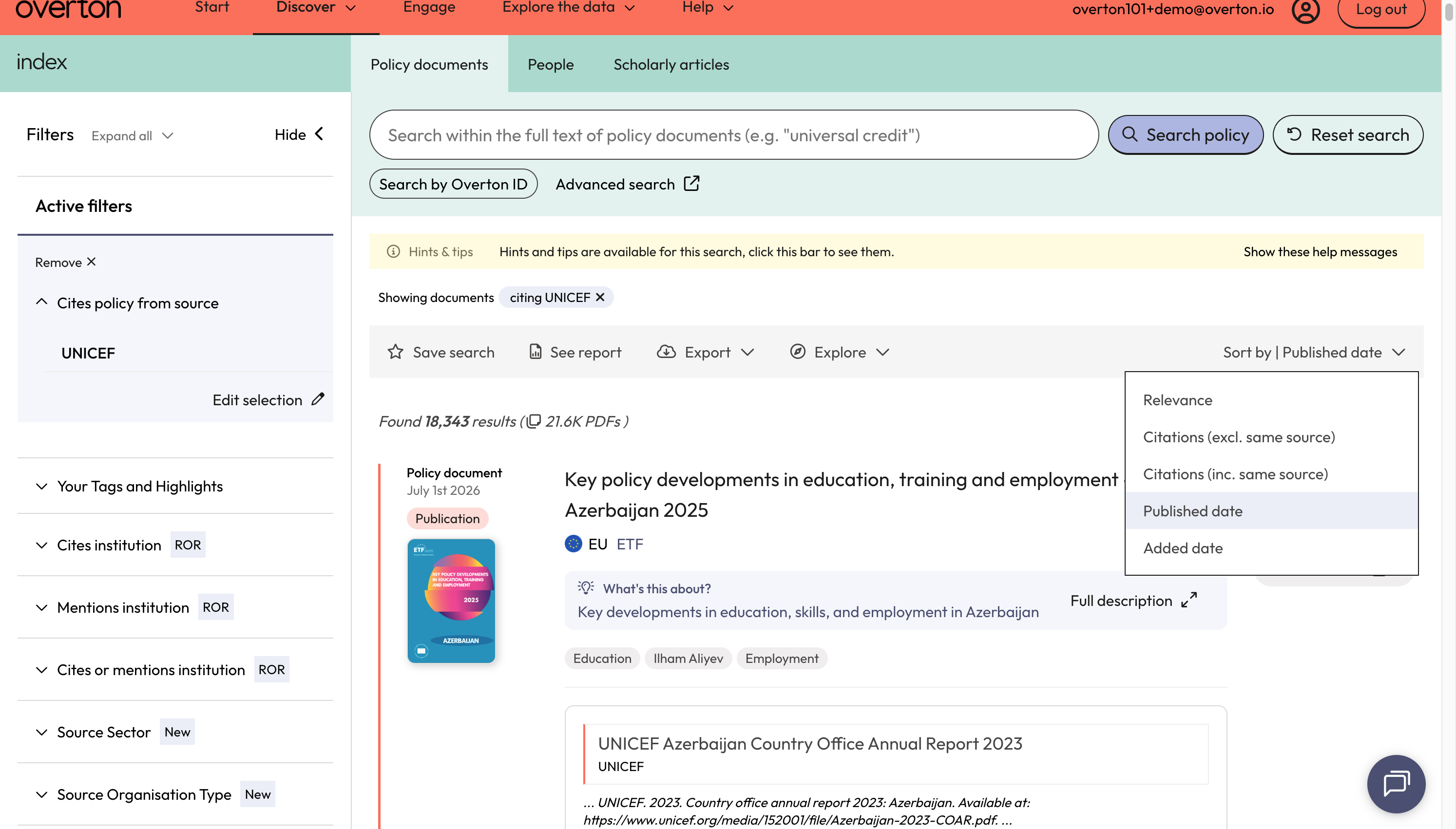Viewport: 1456px width, 829px height.
Task: Click the Reset search button
Action: tap(1348, 134)
